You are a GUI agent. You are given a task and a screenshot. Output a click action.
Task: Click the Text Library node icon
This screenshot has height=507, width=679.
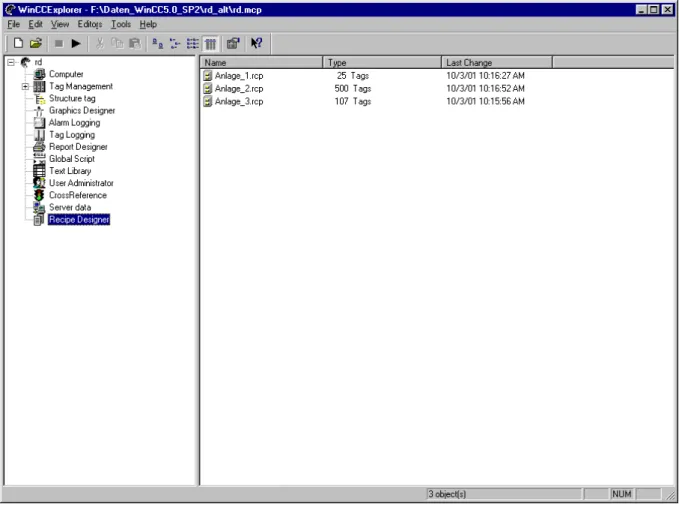[39, 171]
